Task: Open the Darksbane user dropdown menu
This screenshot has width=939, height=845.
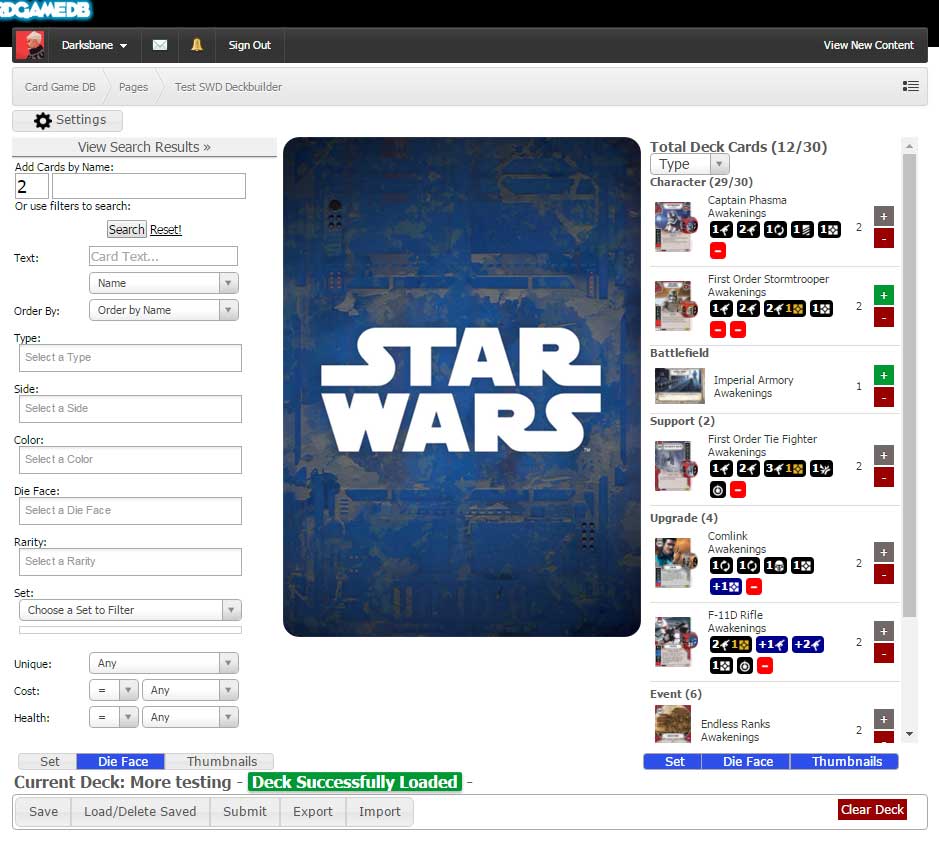Action: [94, 46]
